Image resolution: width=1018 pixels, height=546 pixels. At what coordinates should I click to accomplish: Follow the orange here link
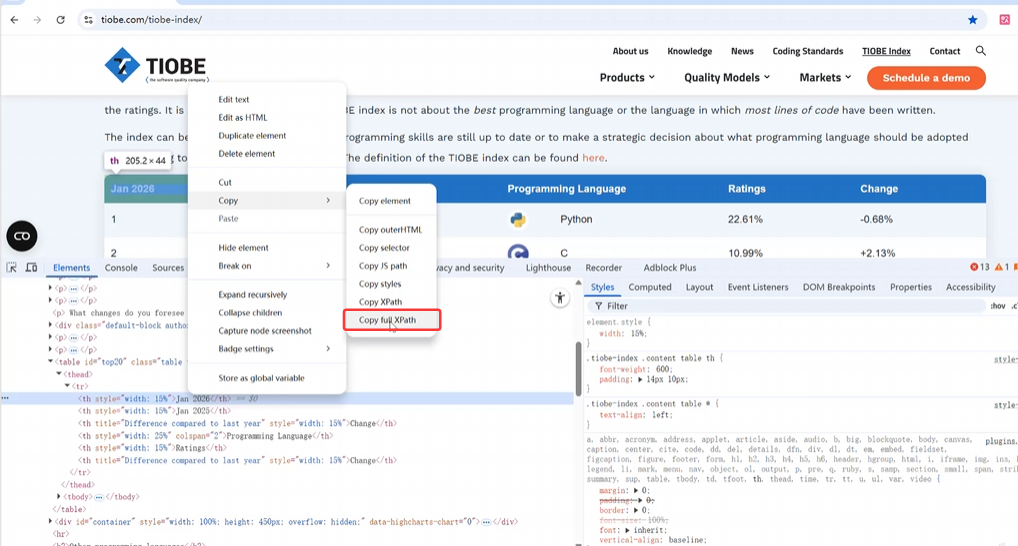593,158
